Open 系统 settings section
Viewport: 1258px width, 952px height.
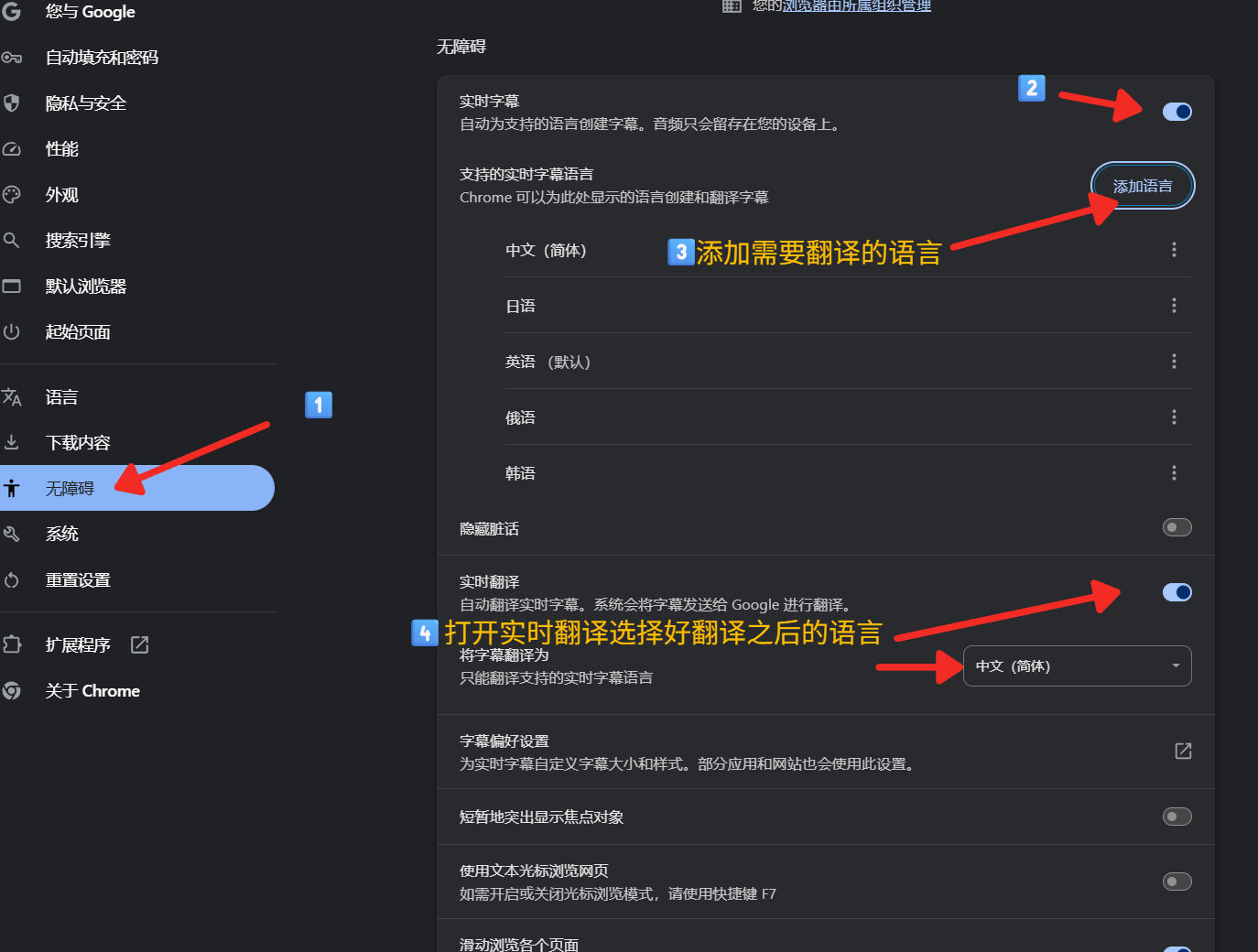point(62,534)
